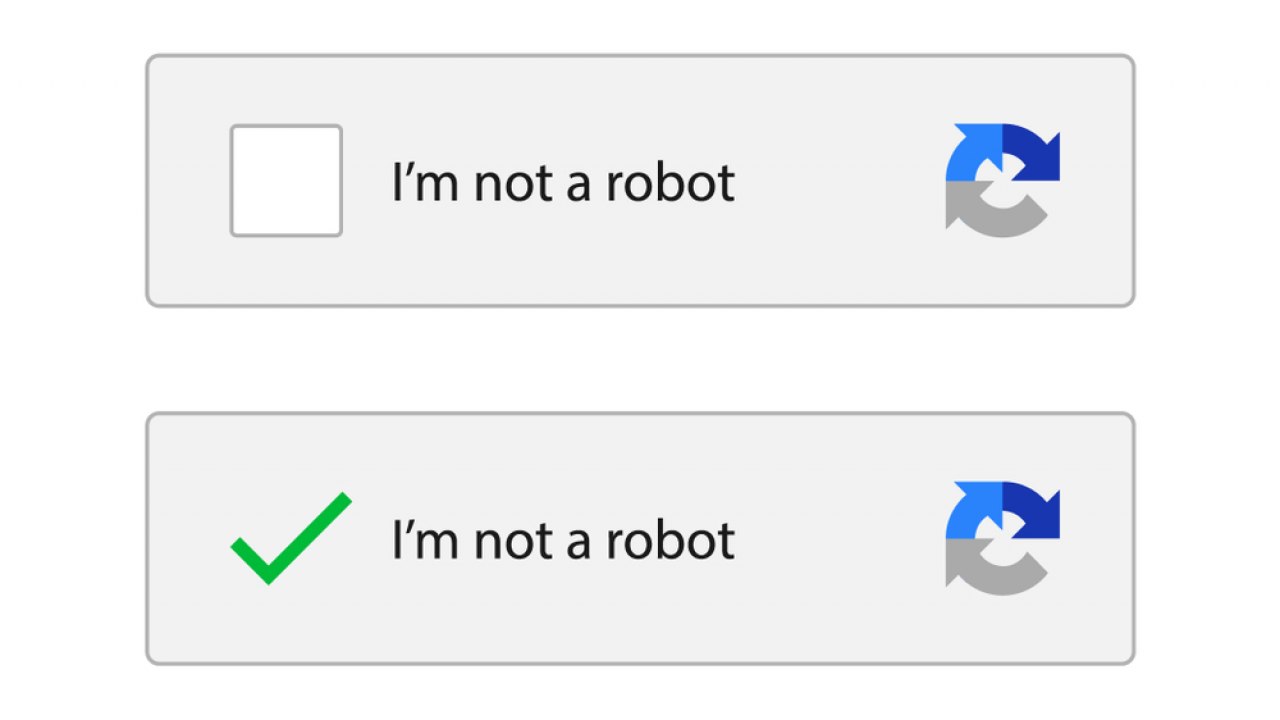Click the reCAPTCHA logo in the unchecked captcha
Viewport: 1280px width, 720px height.
pos(1002,180)
